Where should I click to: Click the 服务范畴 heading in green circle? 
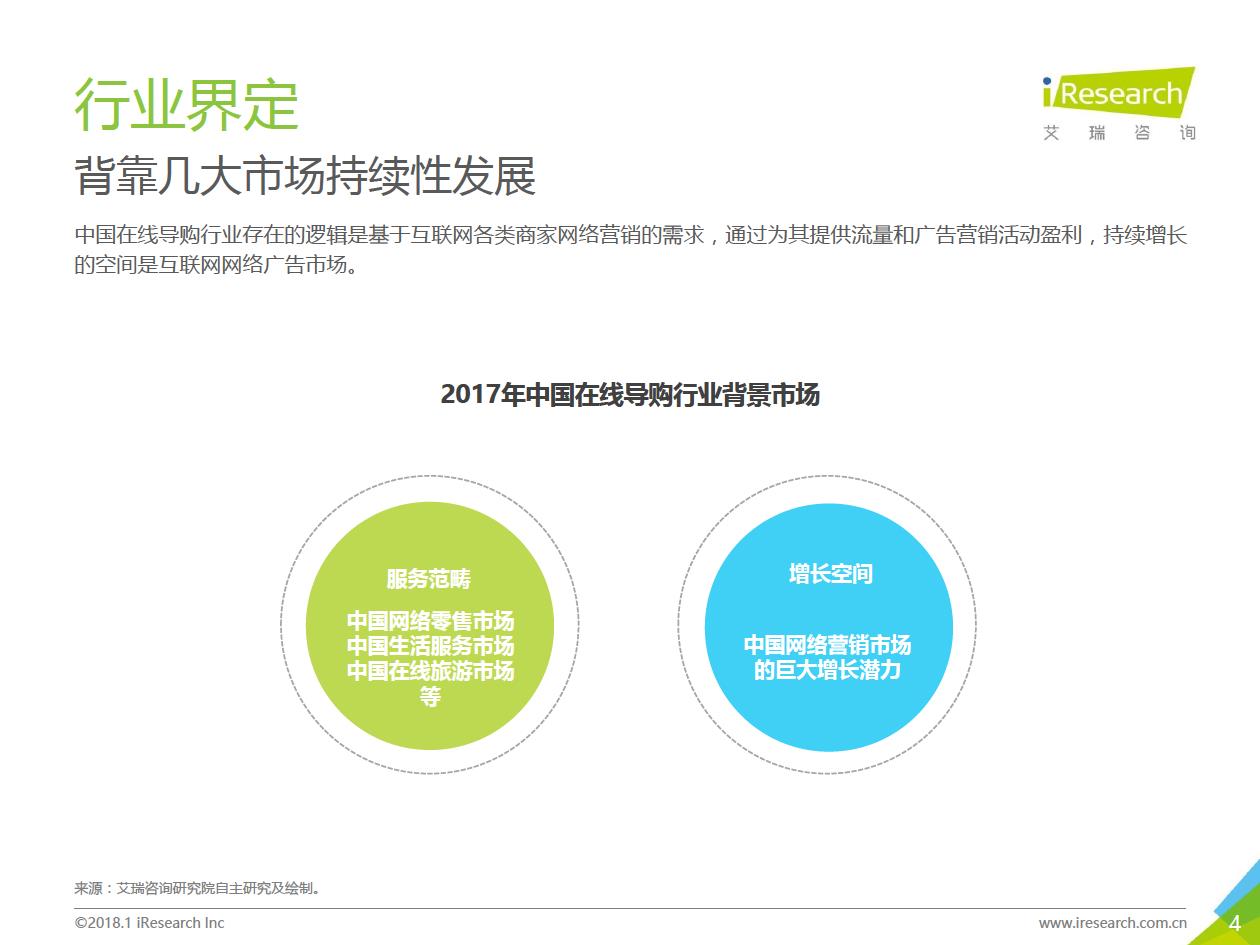point(429,579)
